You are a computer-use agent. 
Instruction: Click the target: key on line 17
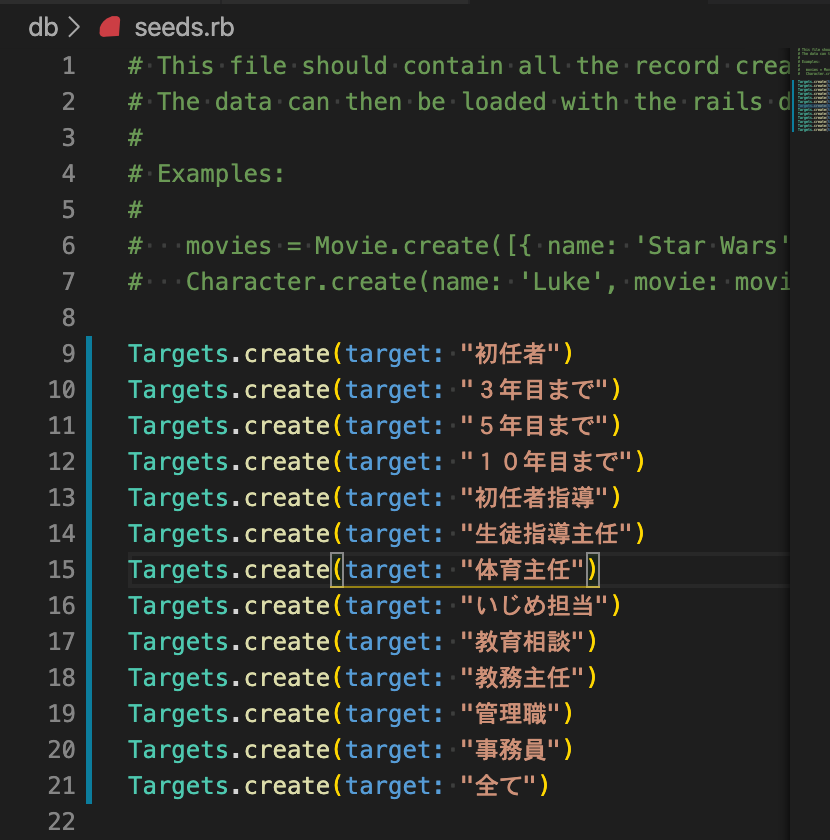395,641
